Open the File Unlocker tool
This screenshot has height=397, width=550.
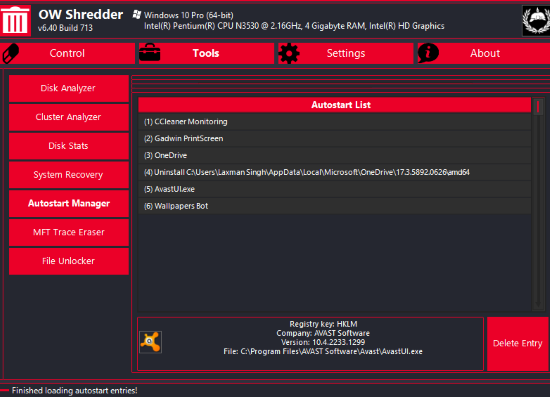[x=69, y=261]
